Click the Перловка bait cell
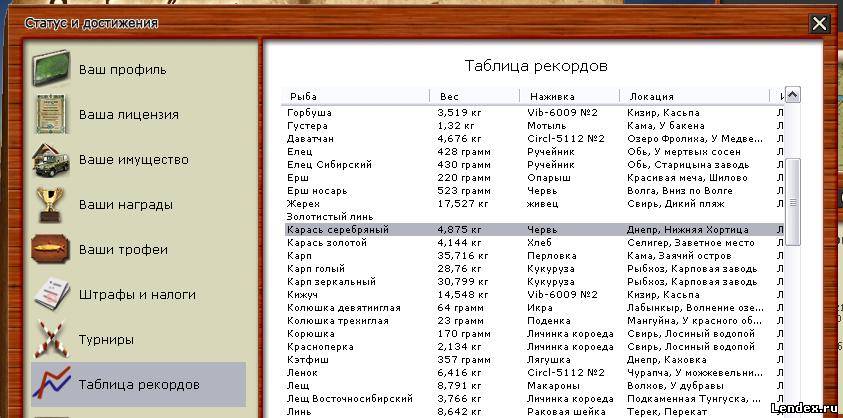The height and width of the screenshot is (418, 843). (552, 256)
